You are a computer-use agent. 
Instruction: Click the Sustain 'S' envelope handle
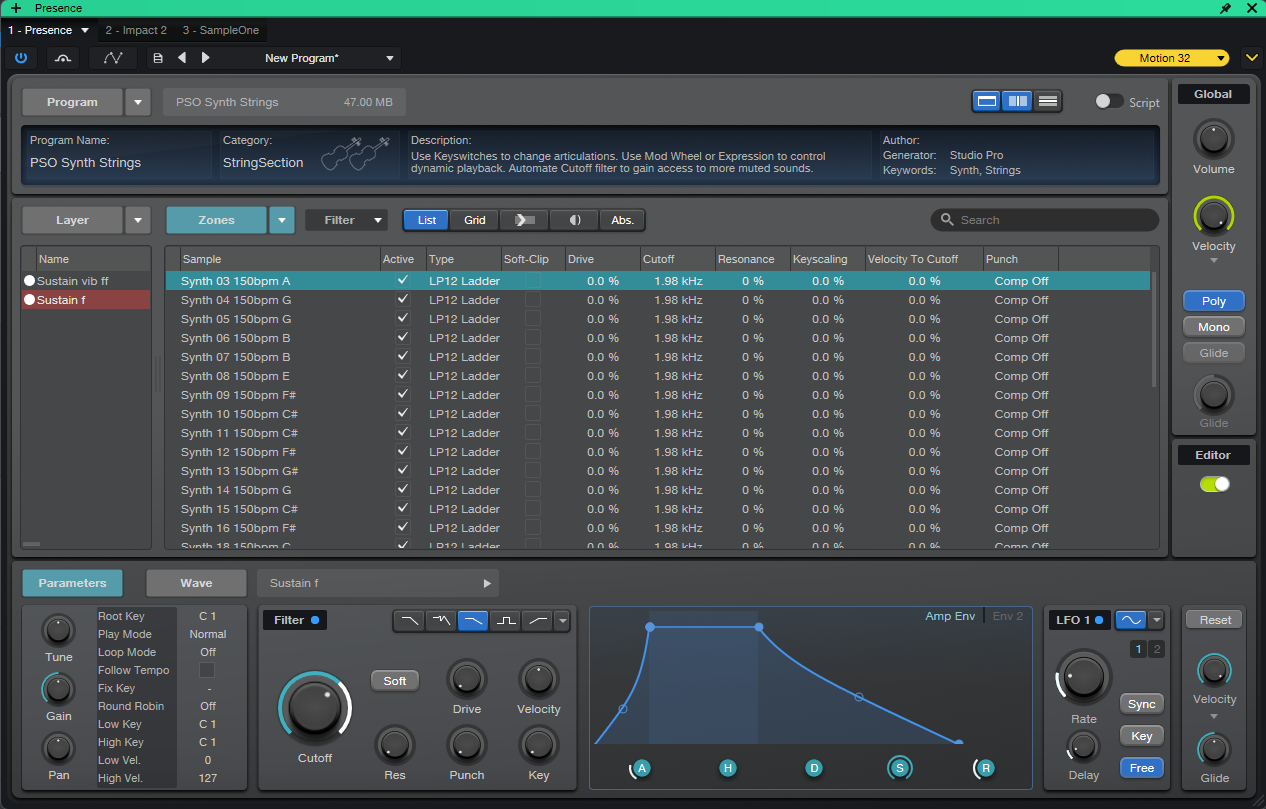[x=900, y=768]
